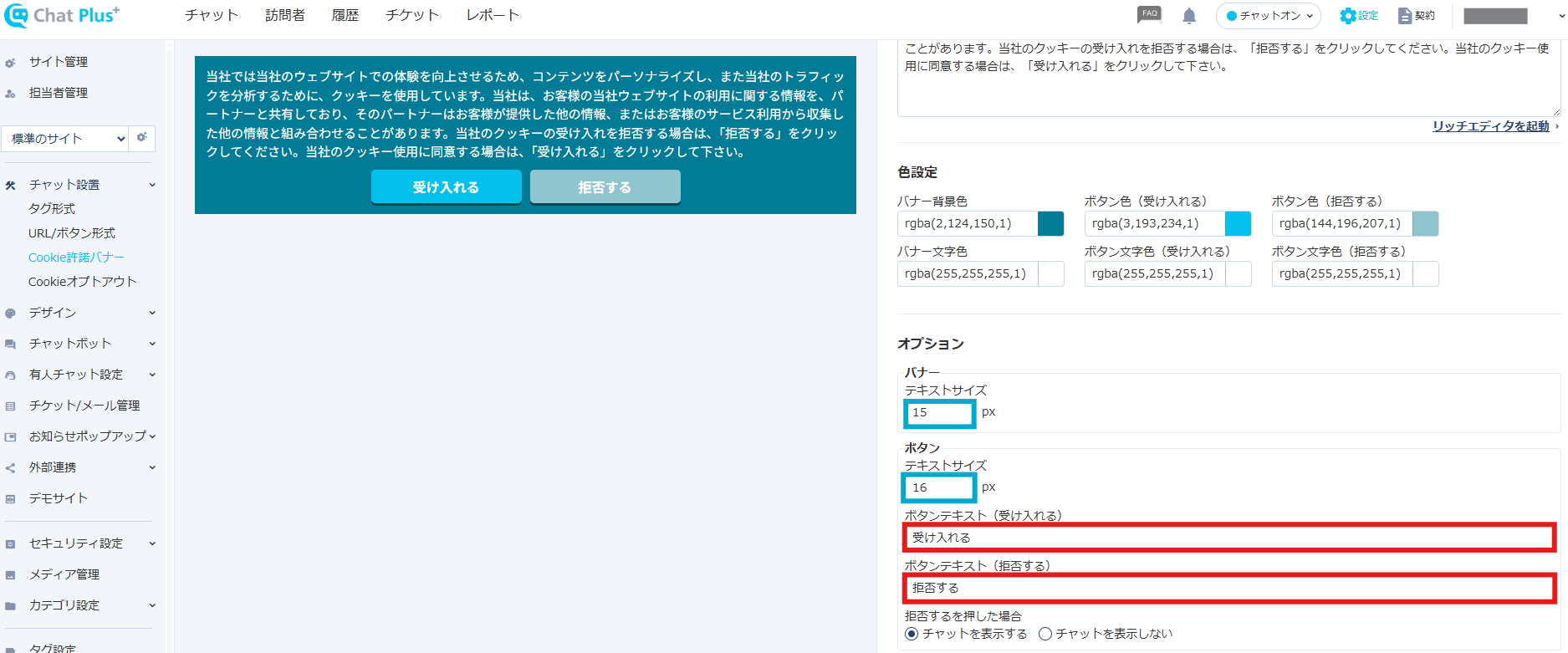Viewport: 1568px width, 653px height.
Task: Click the チャット設置 tools icon
Action: [x=11, y=186]
